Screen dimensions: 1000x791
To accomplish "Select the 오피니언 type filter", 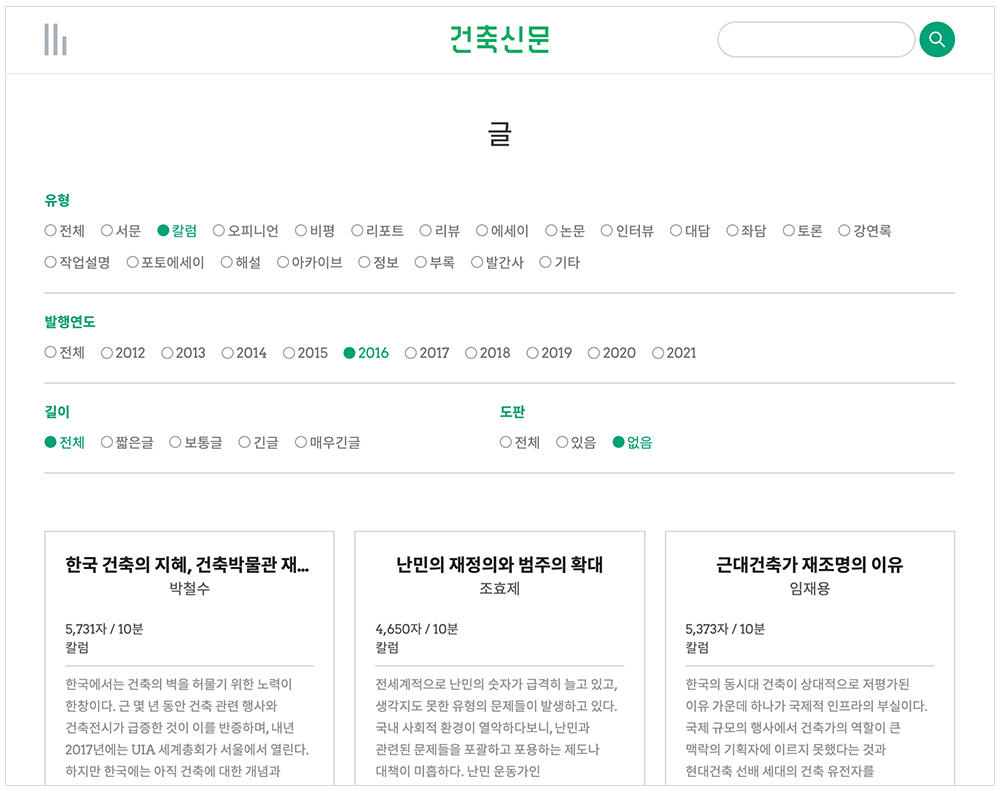I will (x=245, y=231).
